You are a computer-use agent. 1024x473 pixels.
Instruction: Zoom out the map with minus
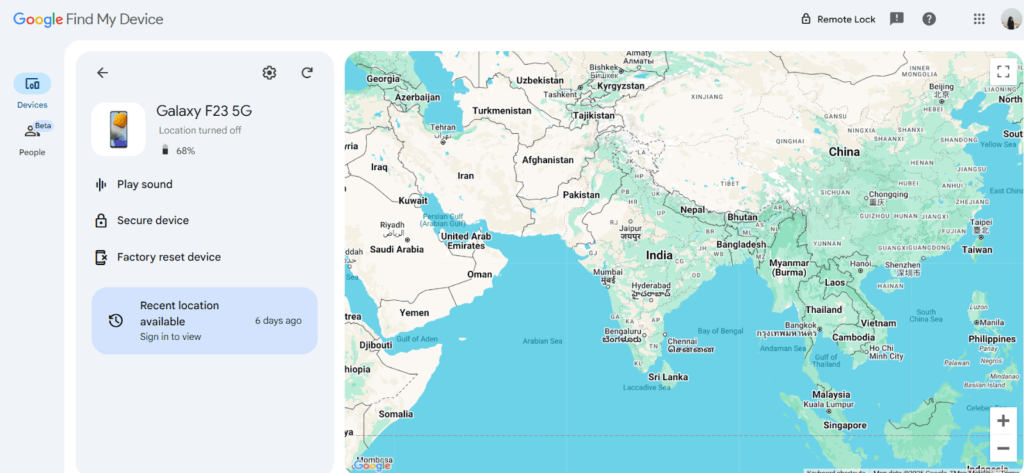(x=1003, y=448)
